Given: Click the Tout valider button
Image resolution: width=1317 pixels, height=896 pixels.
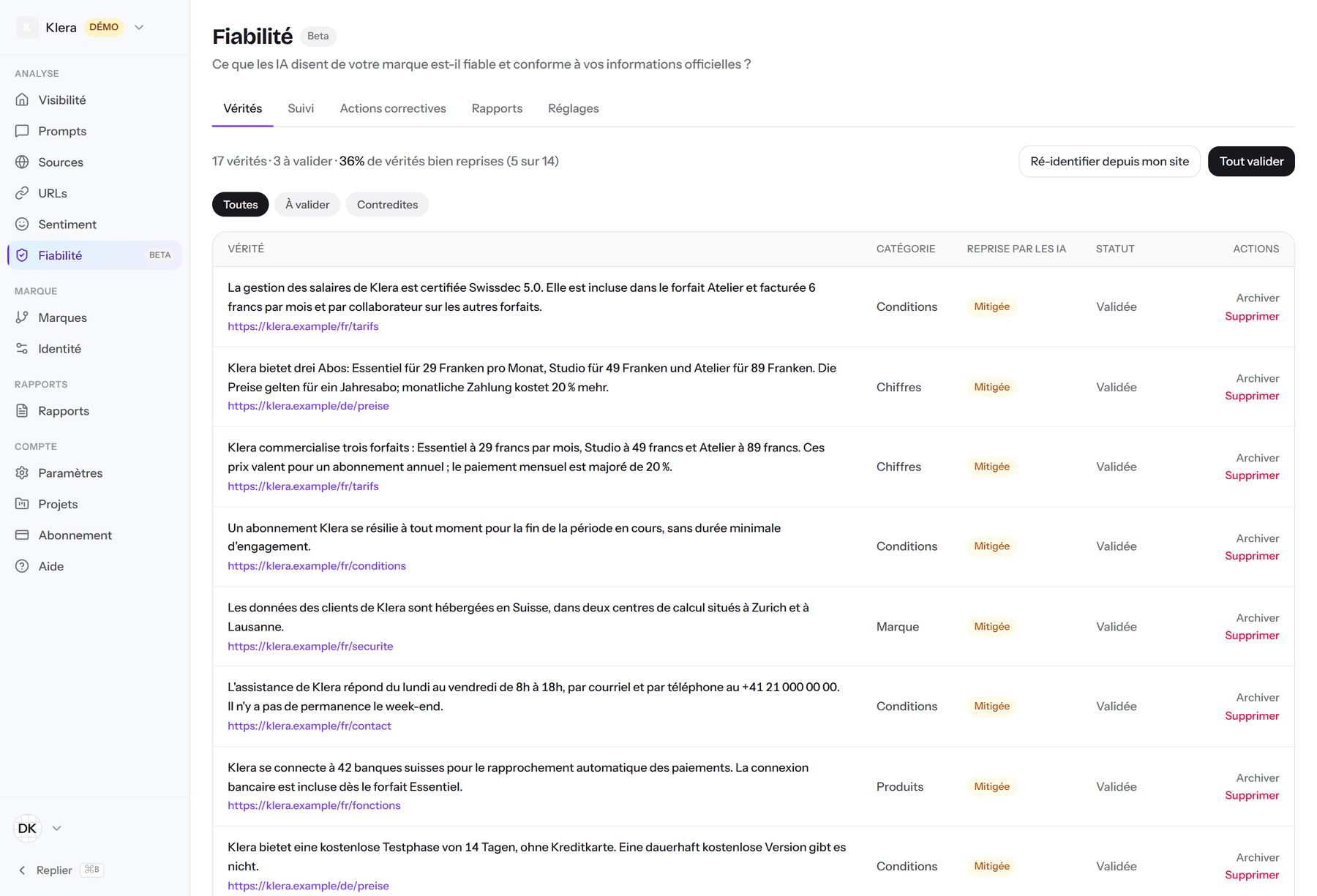Looking at the screenshot, I should (x=1251, y=161).
